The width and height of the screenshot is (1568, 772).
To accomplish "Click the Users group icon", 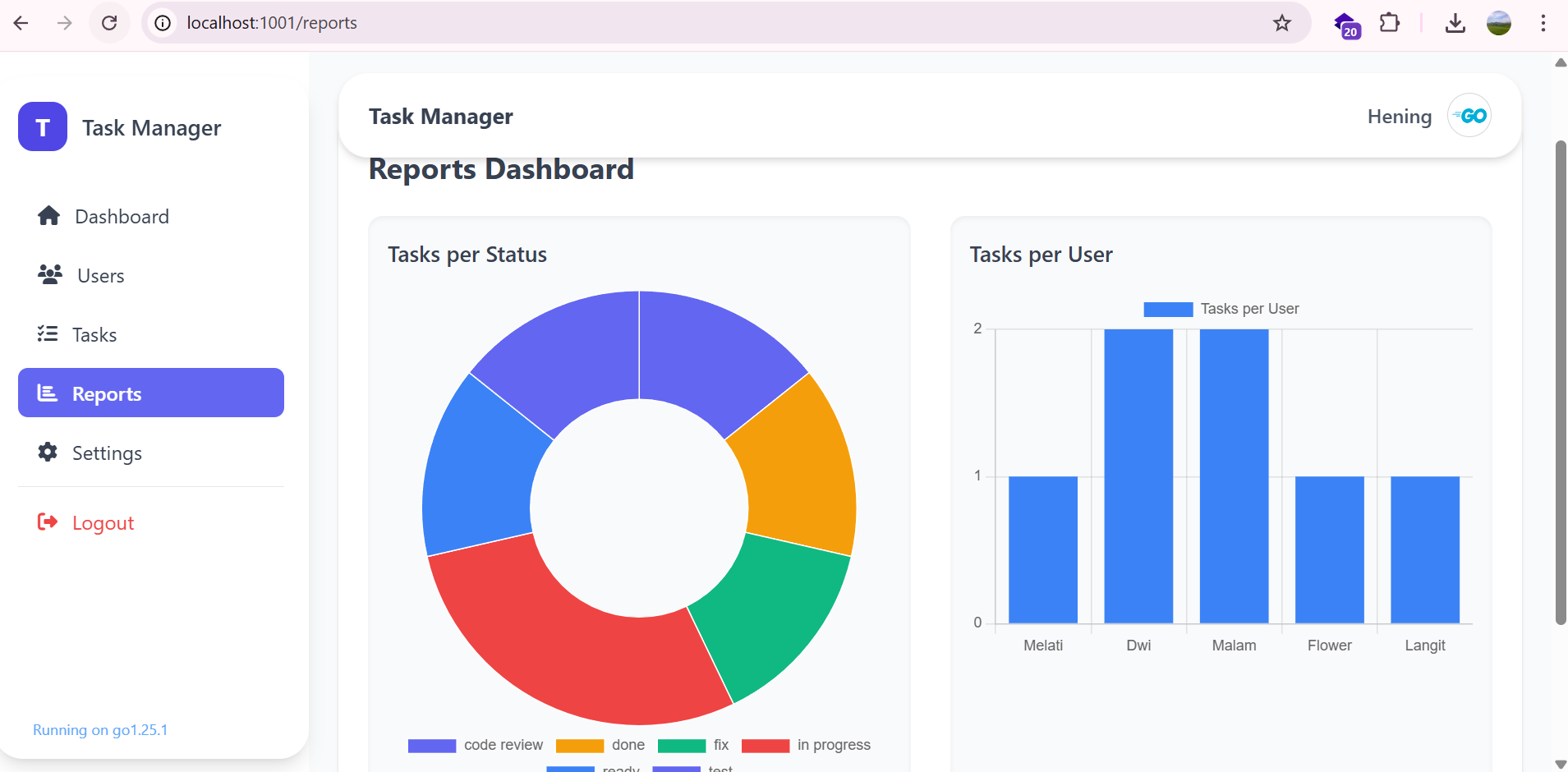I will (50, 275).
